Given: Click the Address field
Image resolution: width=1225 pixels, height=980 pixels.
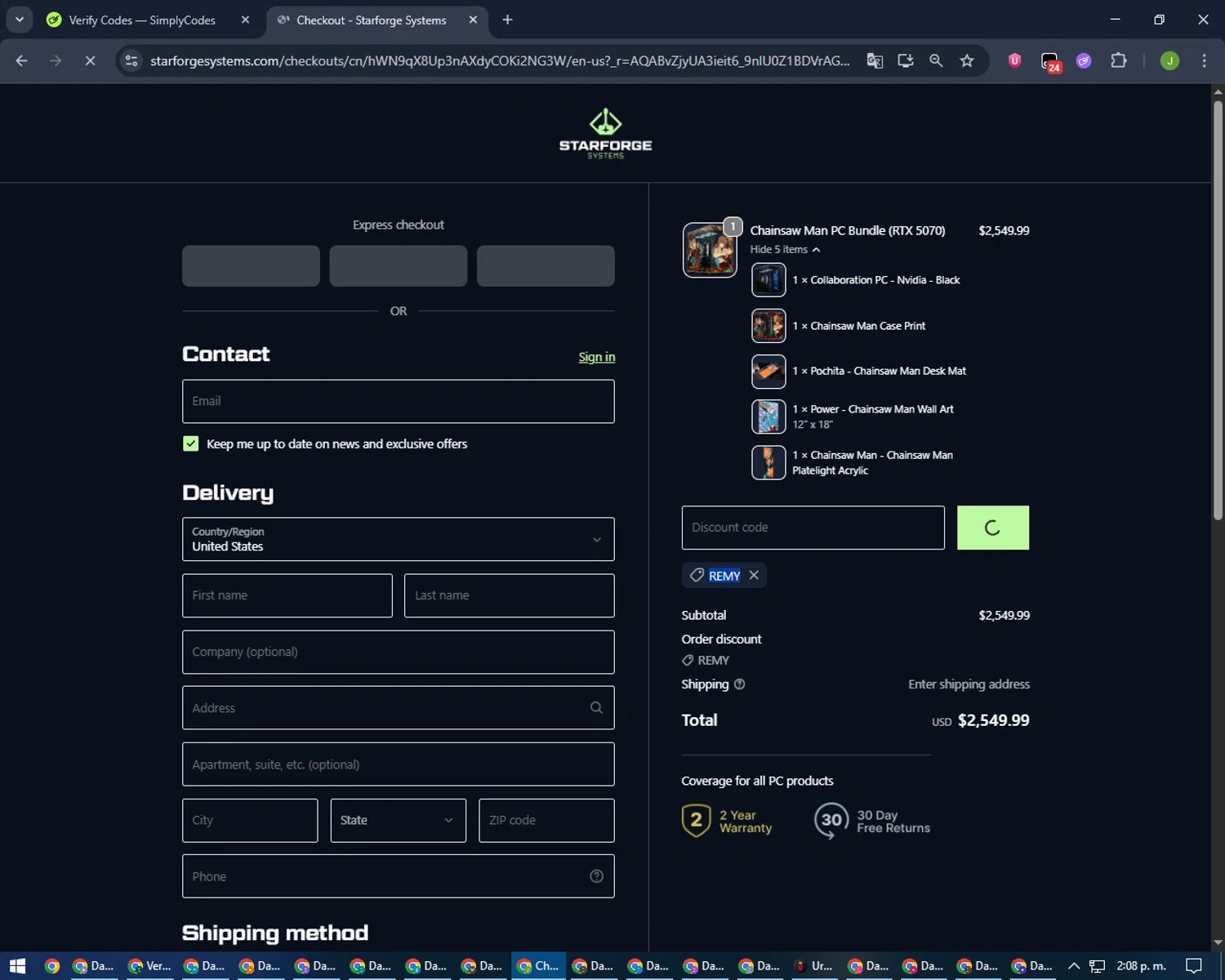Looking at the screenshot, I should (398, 708).
